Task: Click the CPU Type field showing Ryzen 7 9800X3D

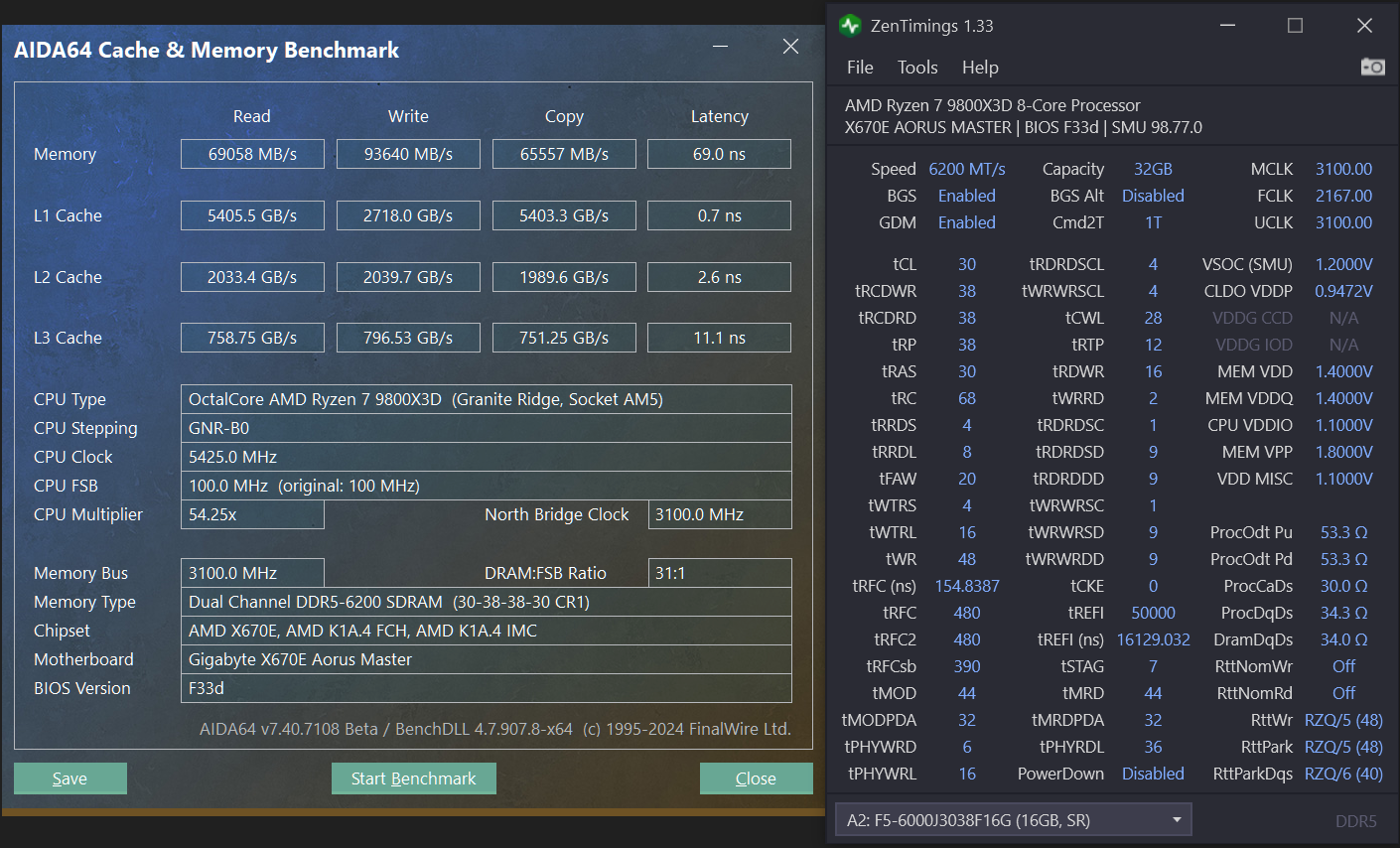Action: 486,398
